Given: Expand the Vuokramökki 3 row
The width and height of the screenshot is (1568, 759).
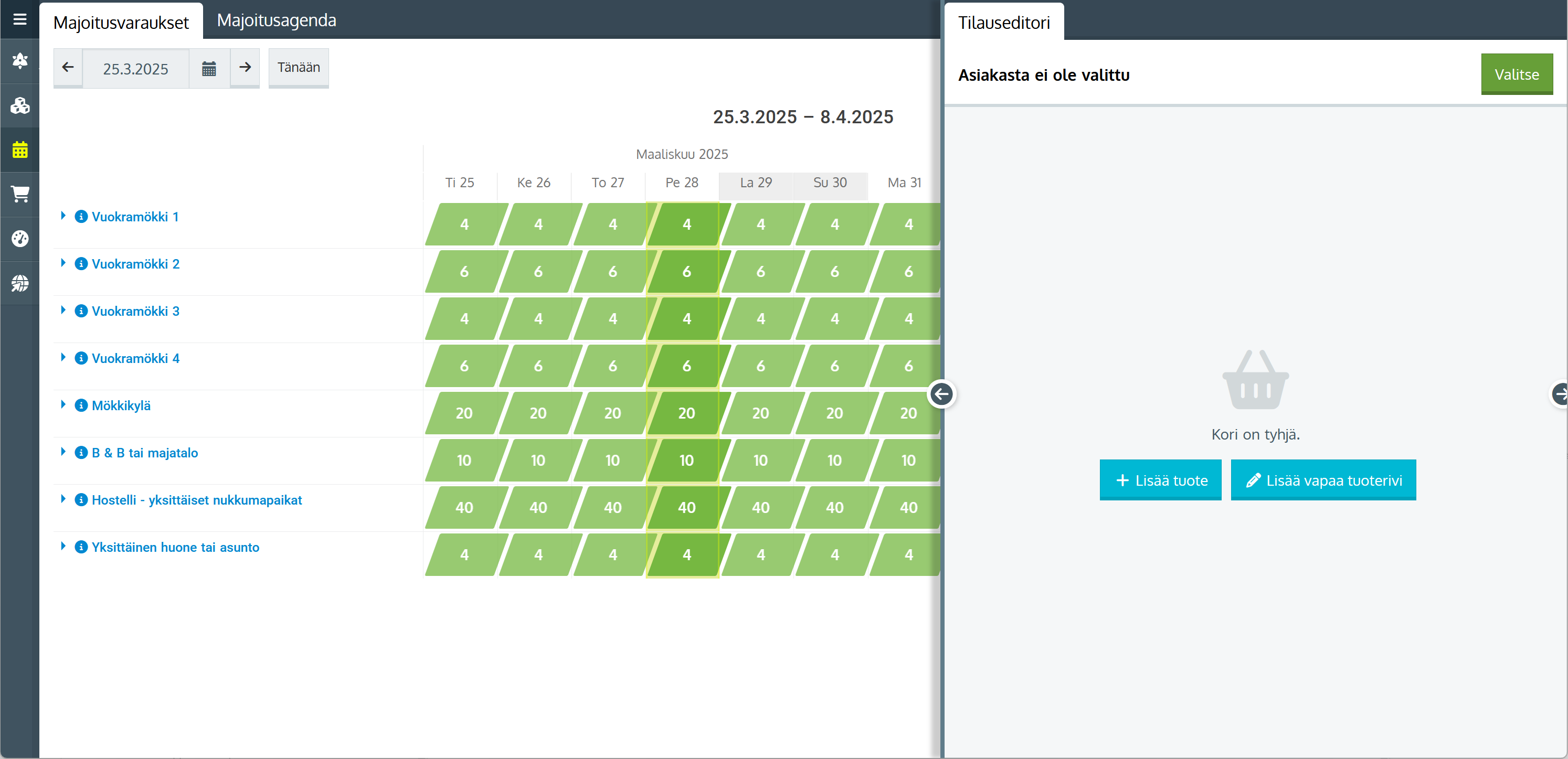Looking at the screenshot, I should pos(62,311).
